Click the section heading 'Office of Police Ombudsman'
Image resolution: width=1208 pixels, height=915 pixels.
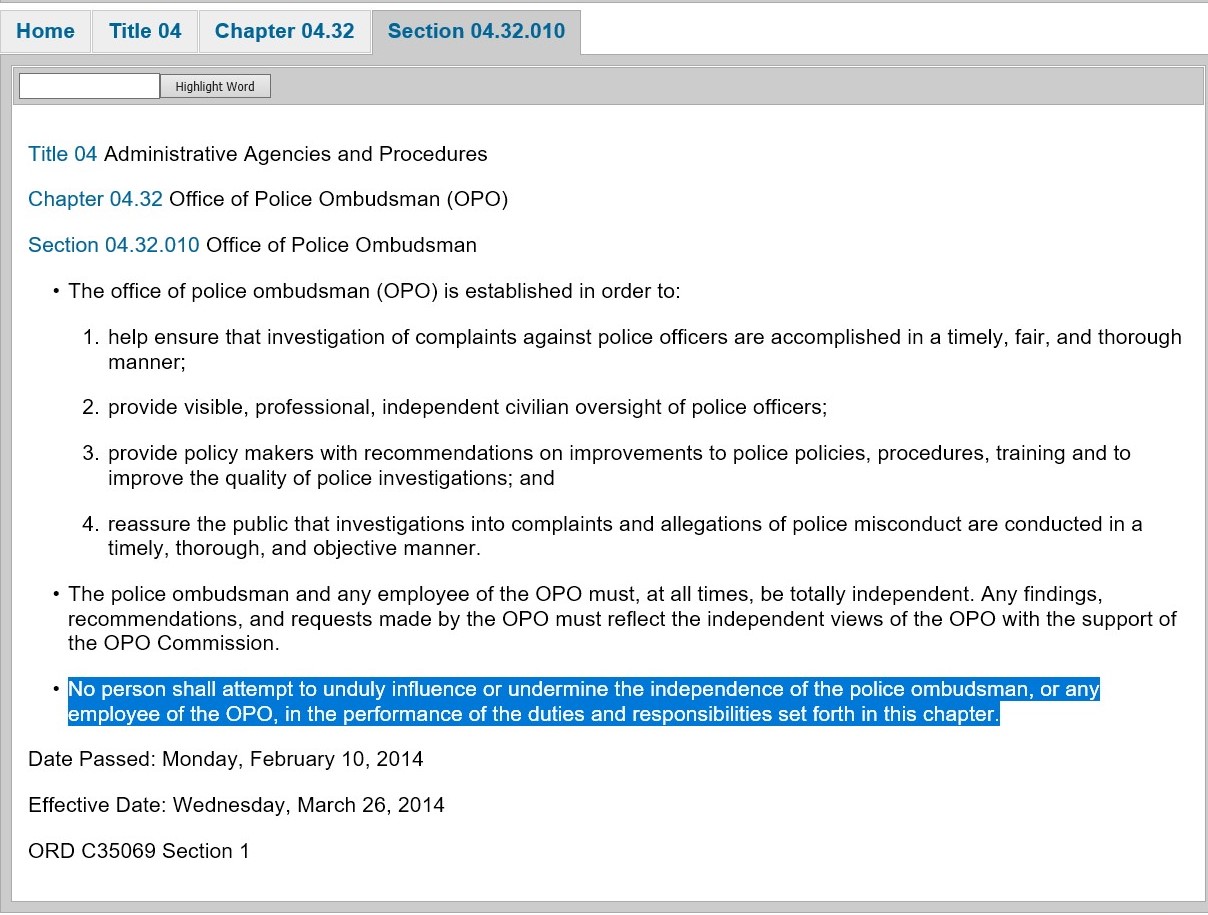point(341,245)
